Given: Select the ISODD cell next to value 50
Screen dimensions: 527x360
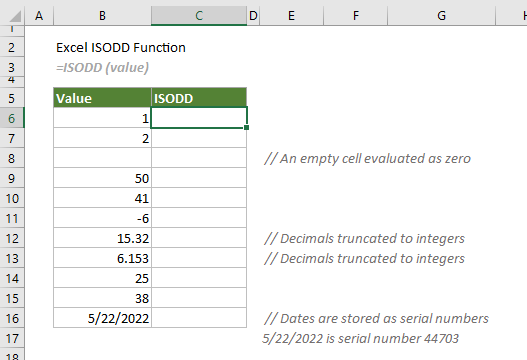Looking at the screenshot, I should (x=199, y=178).
